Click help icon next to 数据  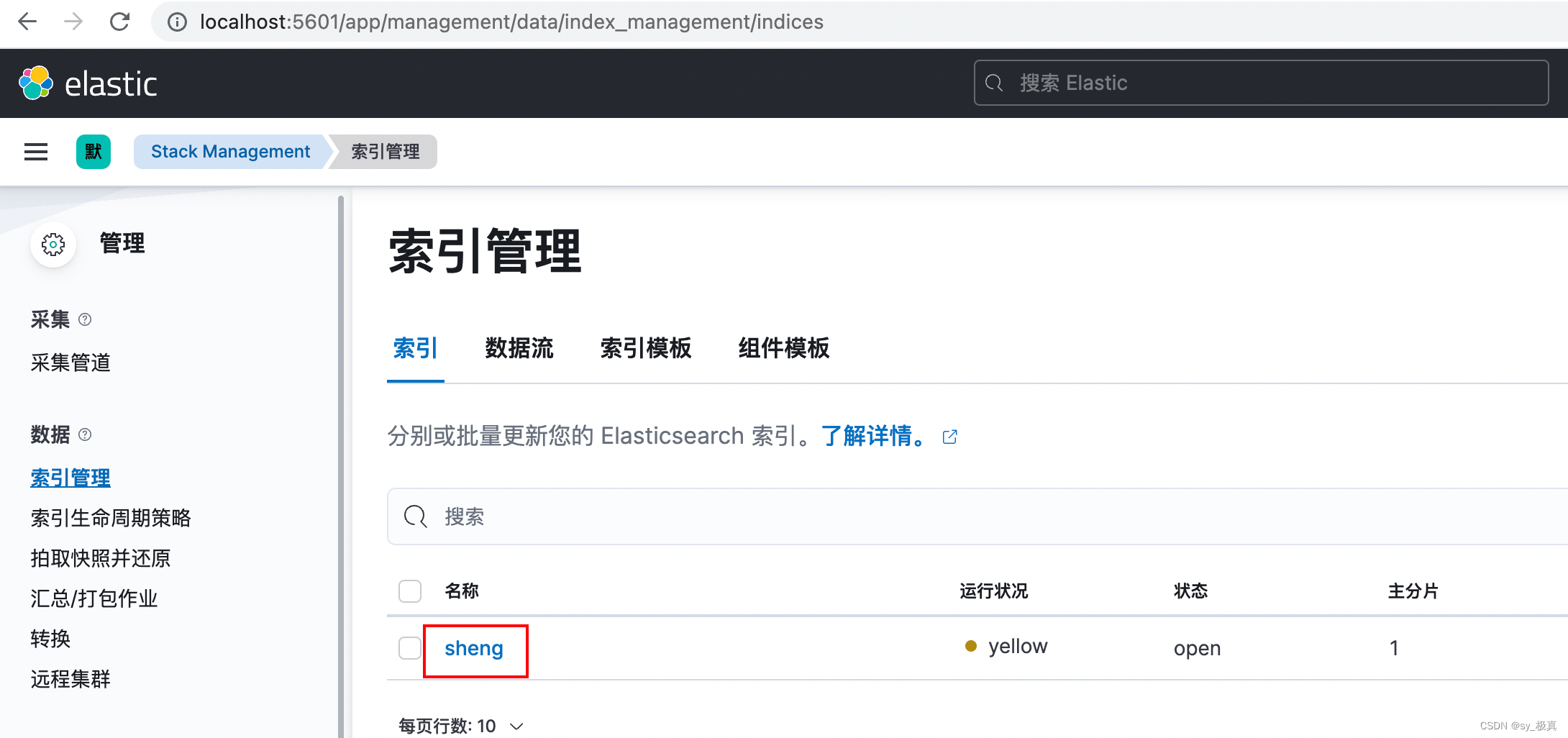click(x=85, y=434)
